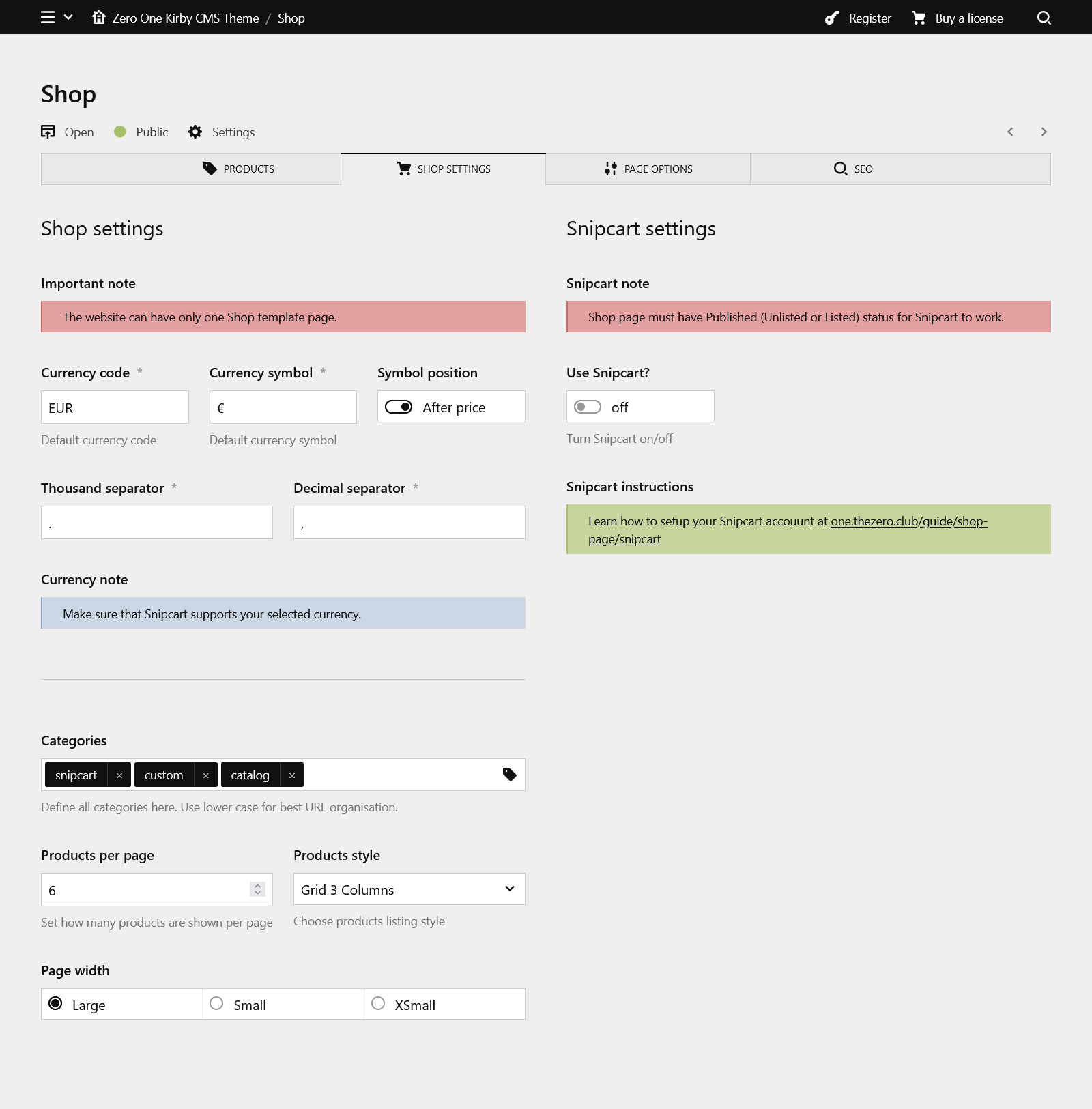Viewport: 1092px width, 1109px height.
Task: Click the Products per page stepper arrows
Action: click(x=257, y=889)
